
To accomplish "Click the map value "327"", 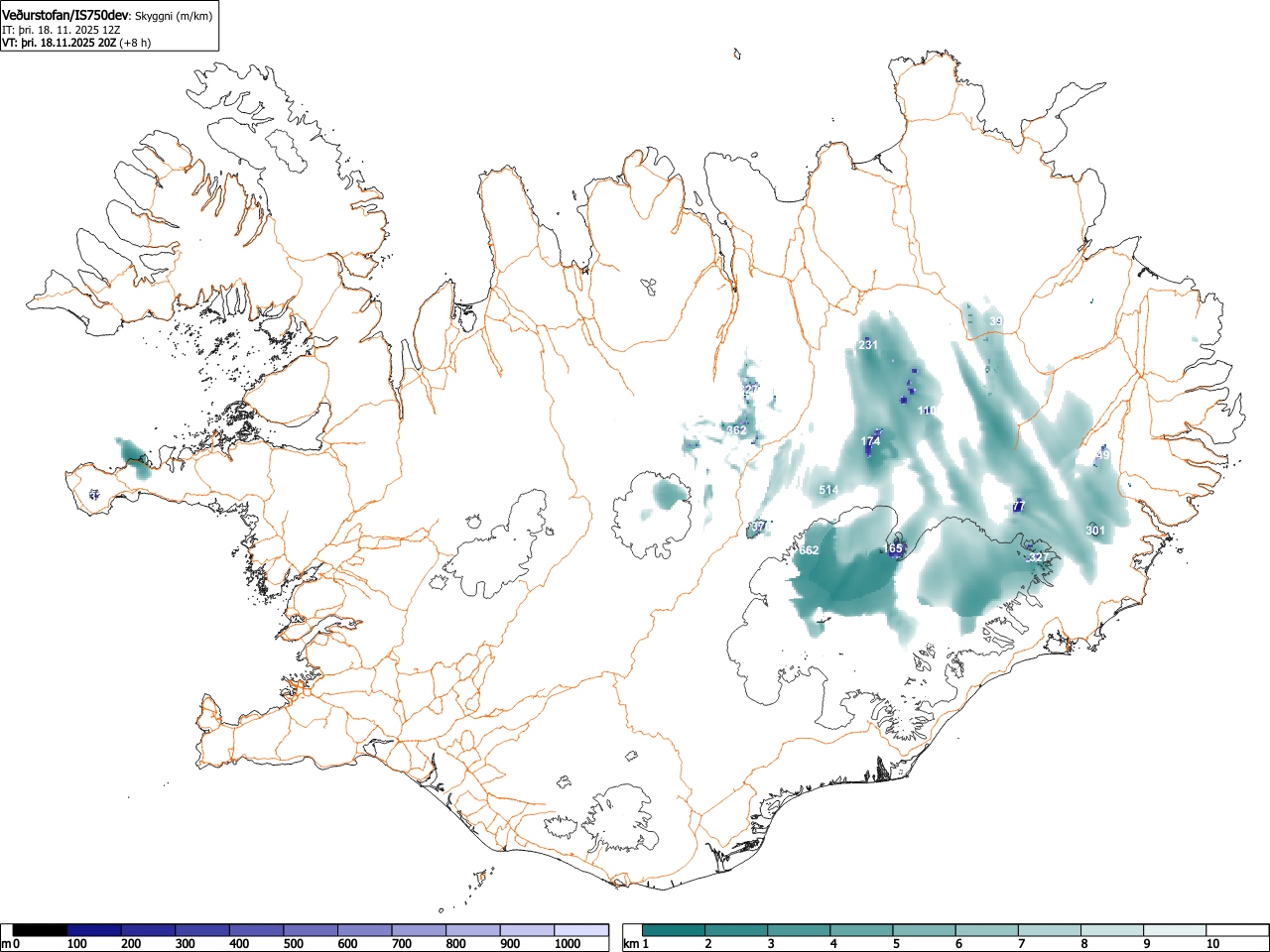I will tap(1037, 557).
